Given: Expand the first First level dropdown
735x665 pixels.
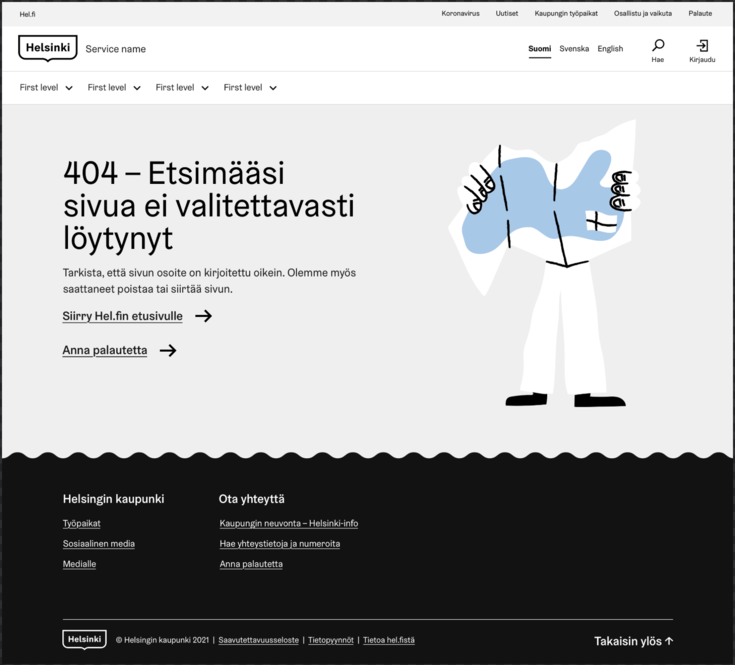Looking at the screenshot, I should [69, 88].
